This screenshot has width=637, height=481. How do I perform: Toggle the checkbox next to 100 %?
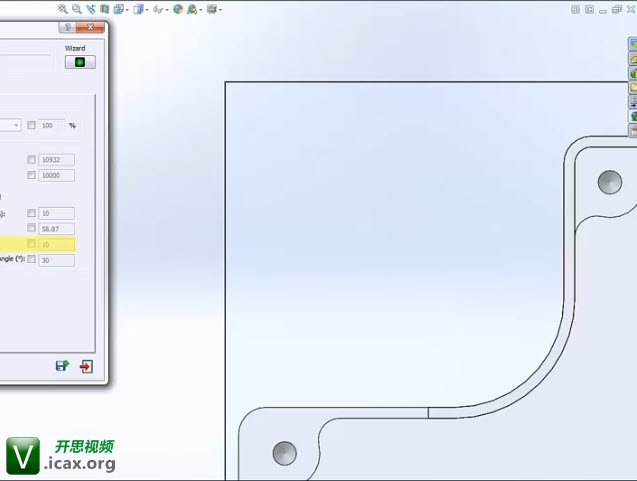[x=31, y=125]
